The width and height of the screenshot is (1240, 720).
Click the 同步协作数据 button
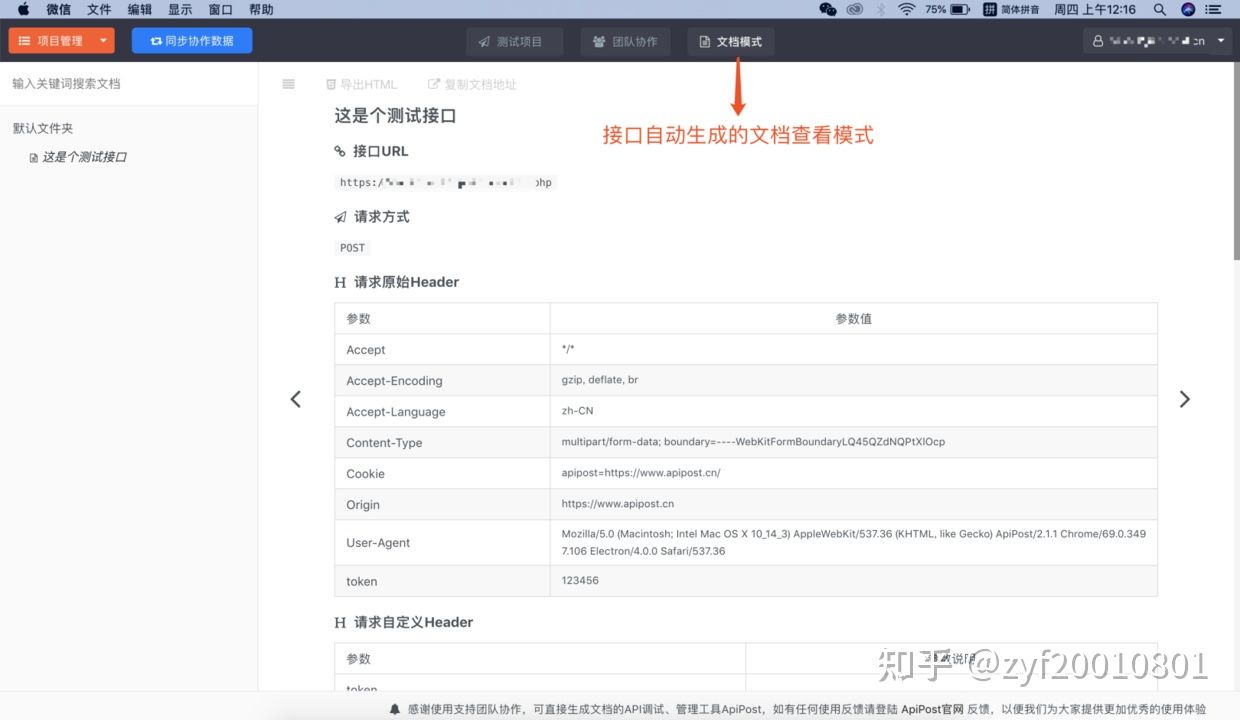192,41
